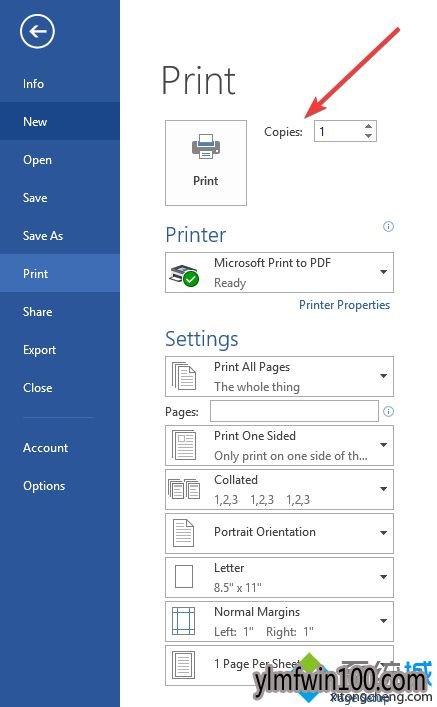Open Options in the sidebar
Image resolution: width=437 pixels, height=707 pixels.
(44, 486)
